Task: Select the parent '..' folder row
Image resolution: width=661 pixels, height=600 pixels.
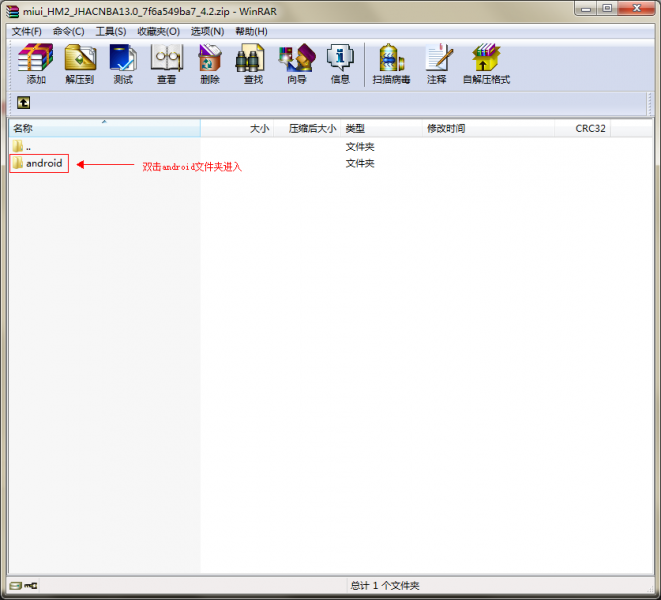Action: coord(22,147)
